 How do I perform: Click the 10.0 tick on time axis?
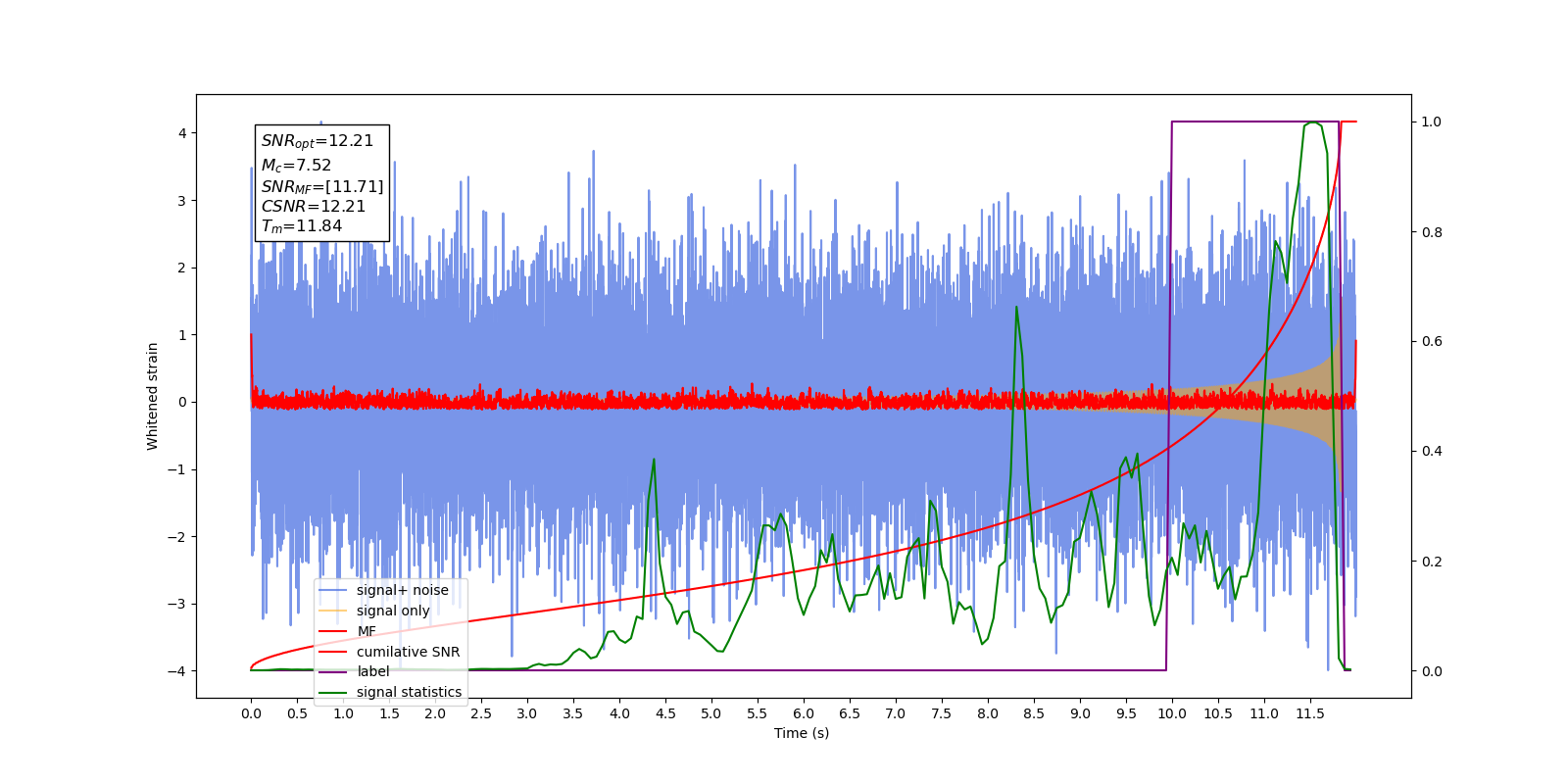pyautogui.click(x=1172, y=713)
